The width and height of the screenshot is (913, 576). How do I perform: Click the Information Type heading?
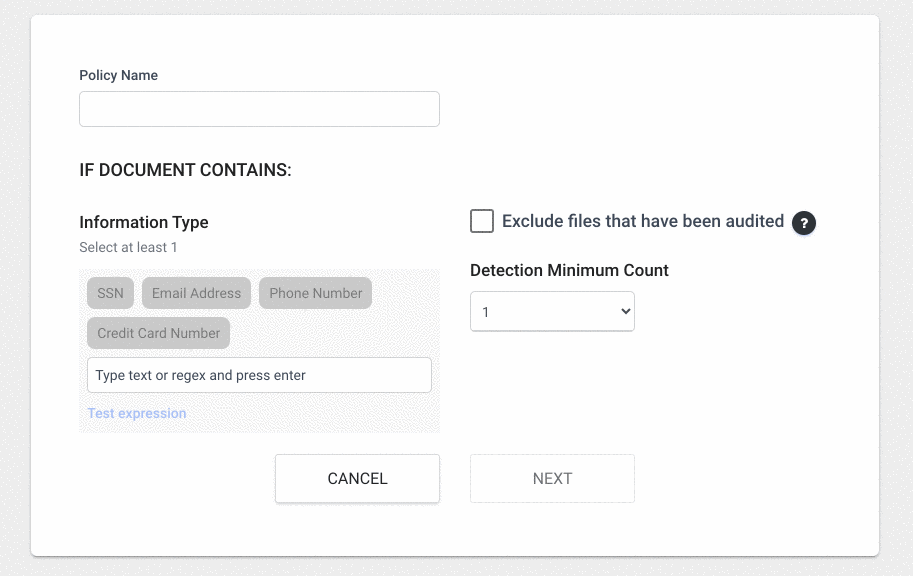(x=144, y=222)
